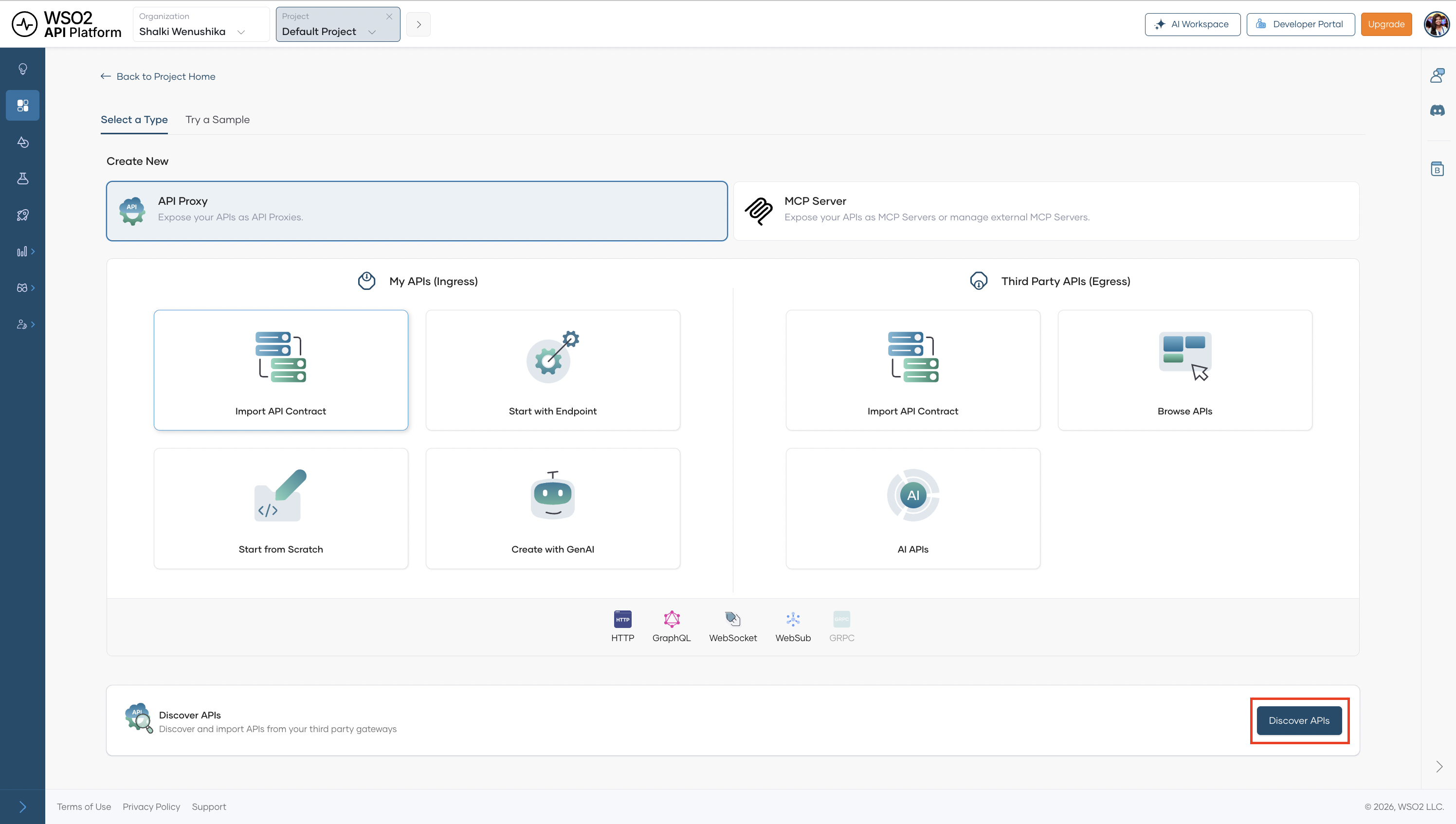The image size is (1456, 824).
Task: Choose Start from Scratch card
Action: pos(281,508)
